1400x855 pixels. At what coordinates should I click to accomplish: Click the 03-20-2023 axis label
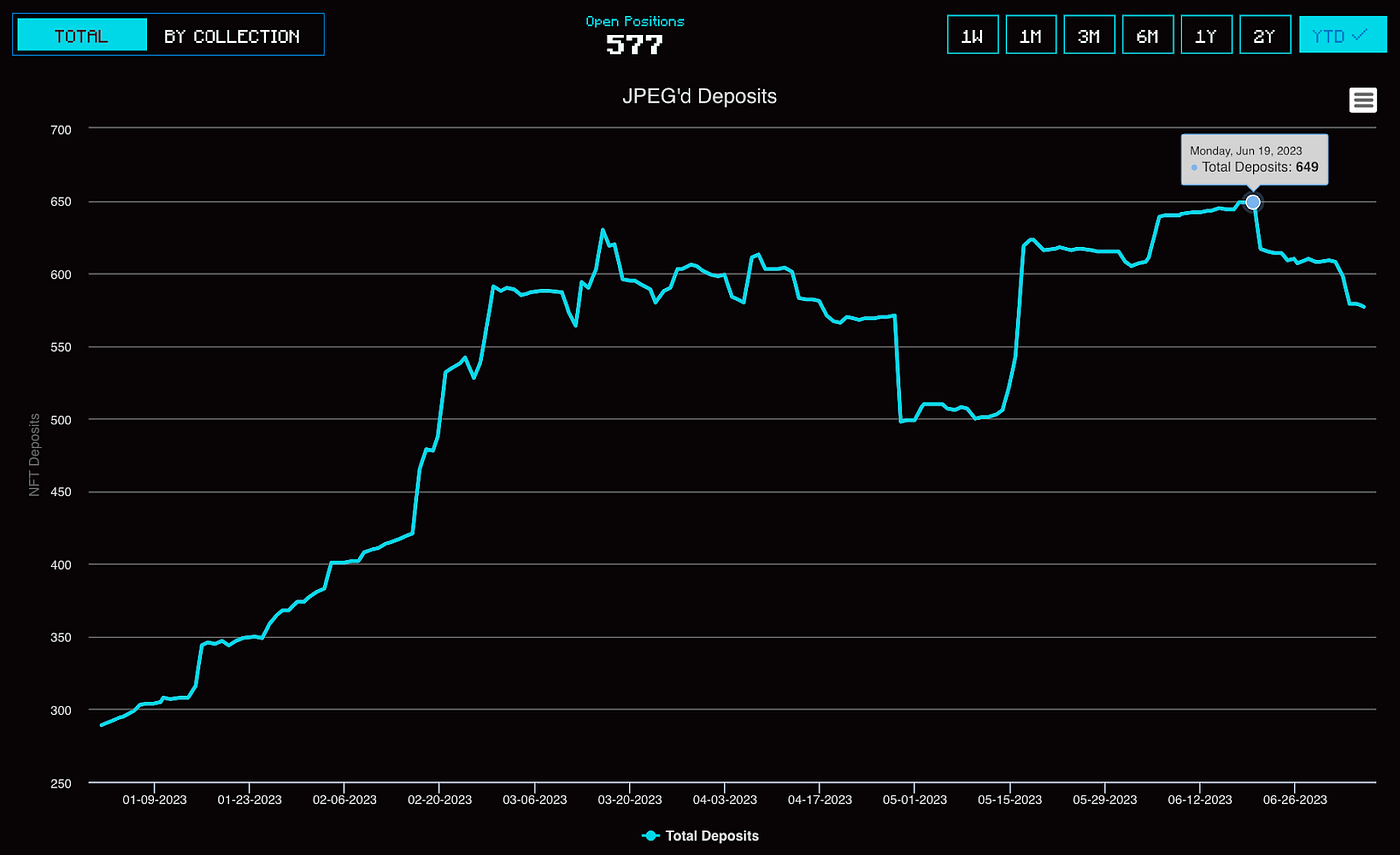point(629,800)
